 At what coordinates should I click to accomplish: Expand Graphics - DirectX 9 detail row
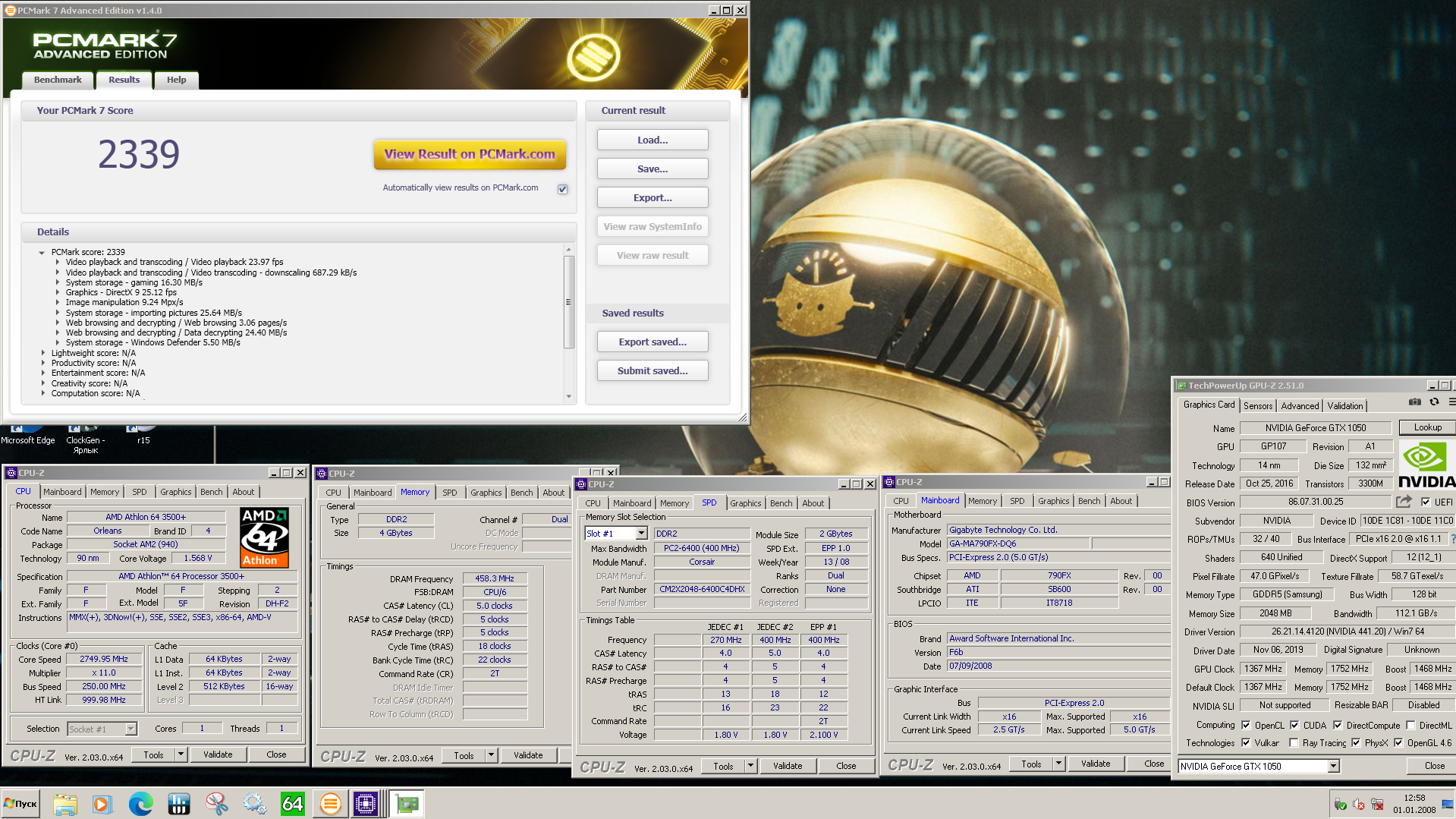point(57,292)
